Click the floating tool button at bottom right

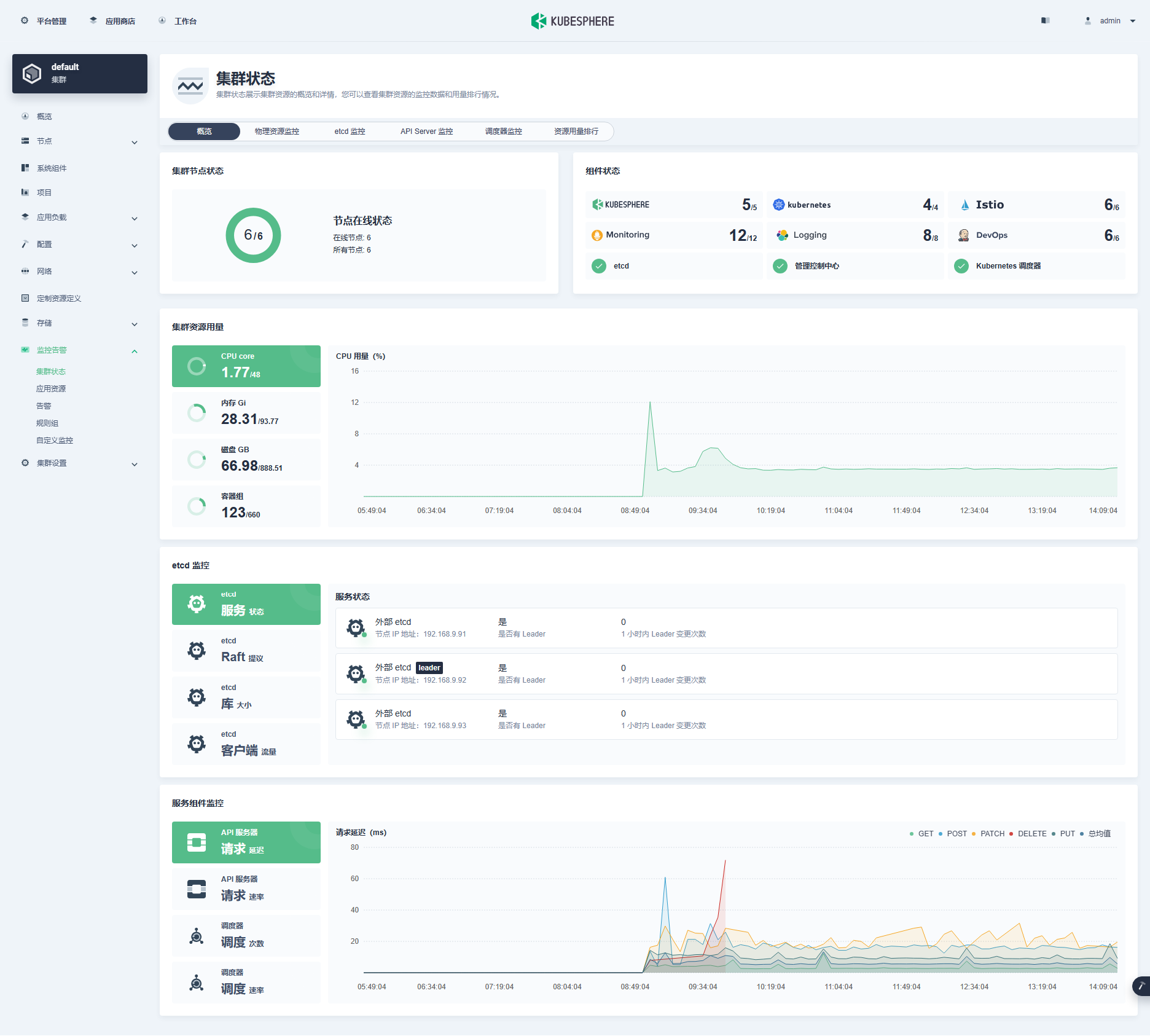coord(1141,986)
